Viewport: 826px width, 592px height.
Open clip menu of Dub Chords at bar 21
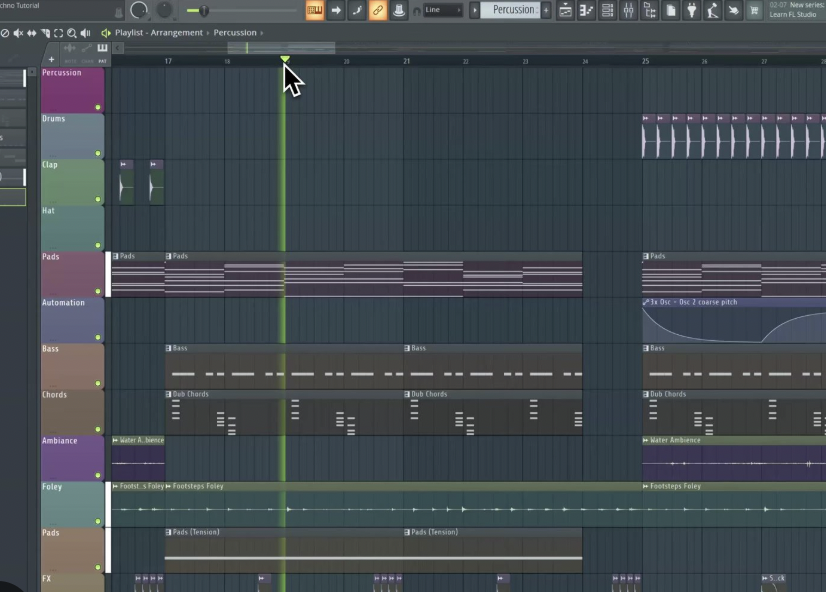pyautogui.click(x=407, y=394)
